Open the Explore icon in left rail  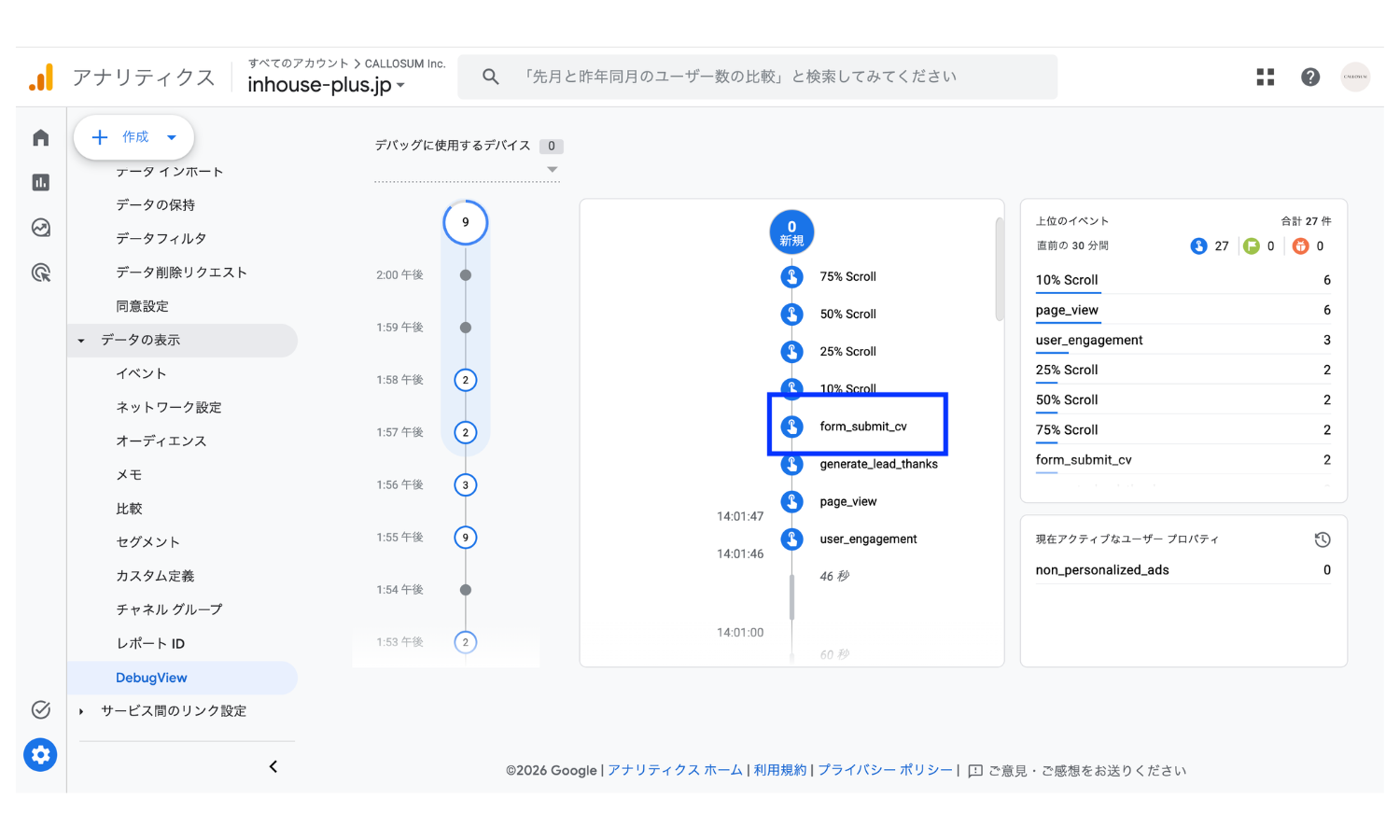tap(40, 228)
